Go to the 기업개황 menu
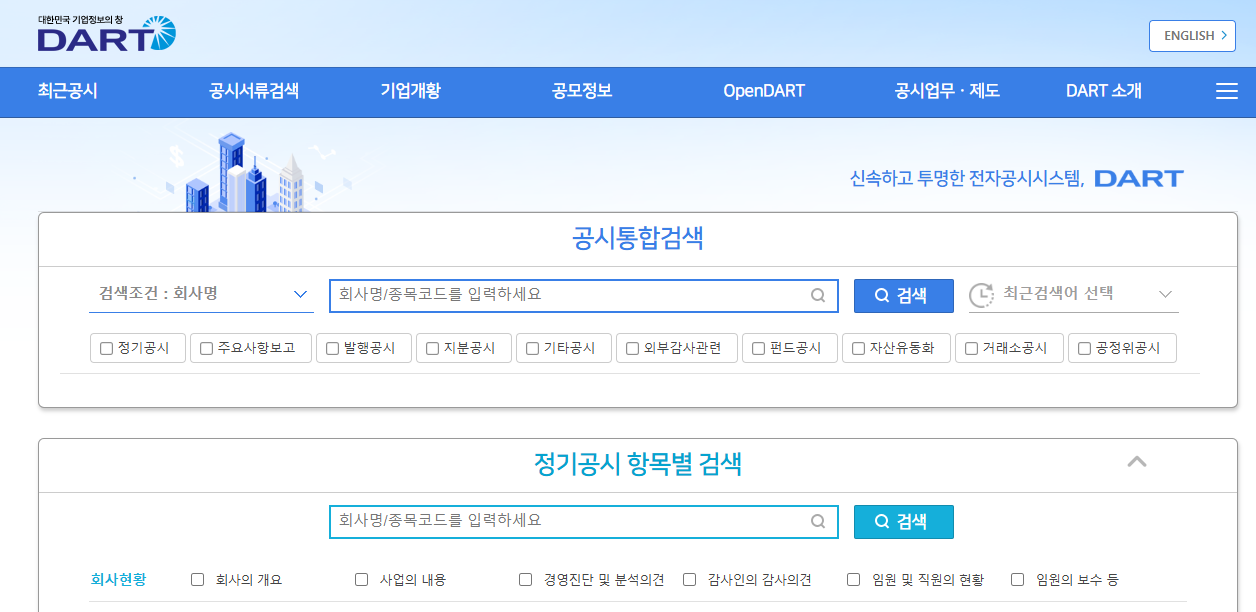 410,91
